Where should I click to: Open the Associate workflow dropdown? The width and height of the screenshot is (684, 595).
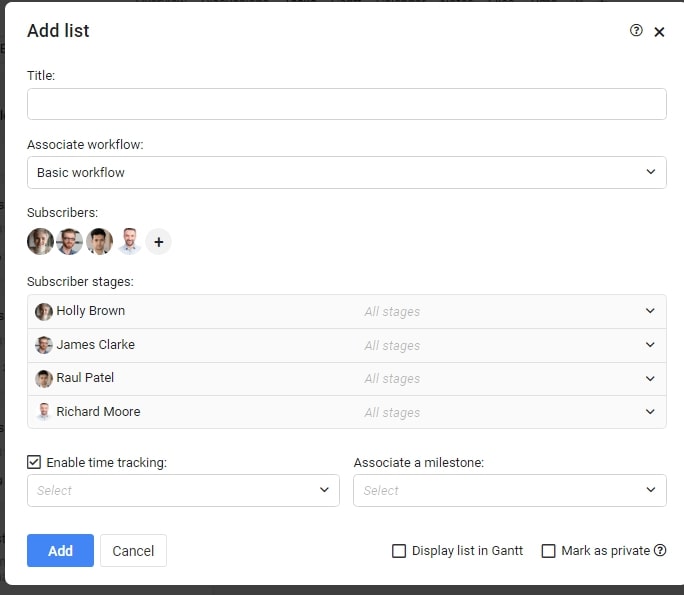pyautogui.click(x=347, y=172)
